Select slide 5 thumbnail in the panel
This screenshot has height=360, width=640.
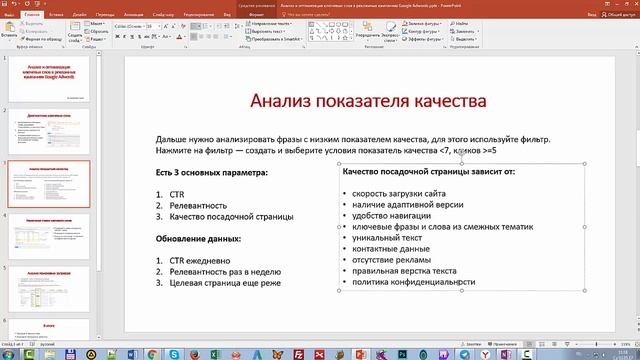49,289
